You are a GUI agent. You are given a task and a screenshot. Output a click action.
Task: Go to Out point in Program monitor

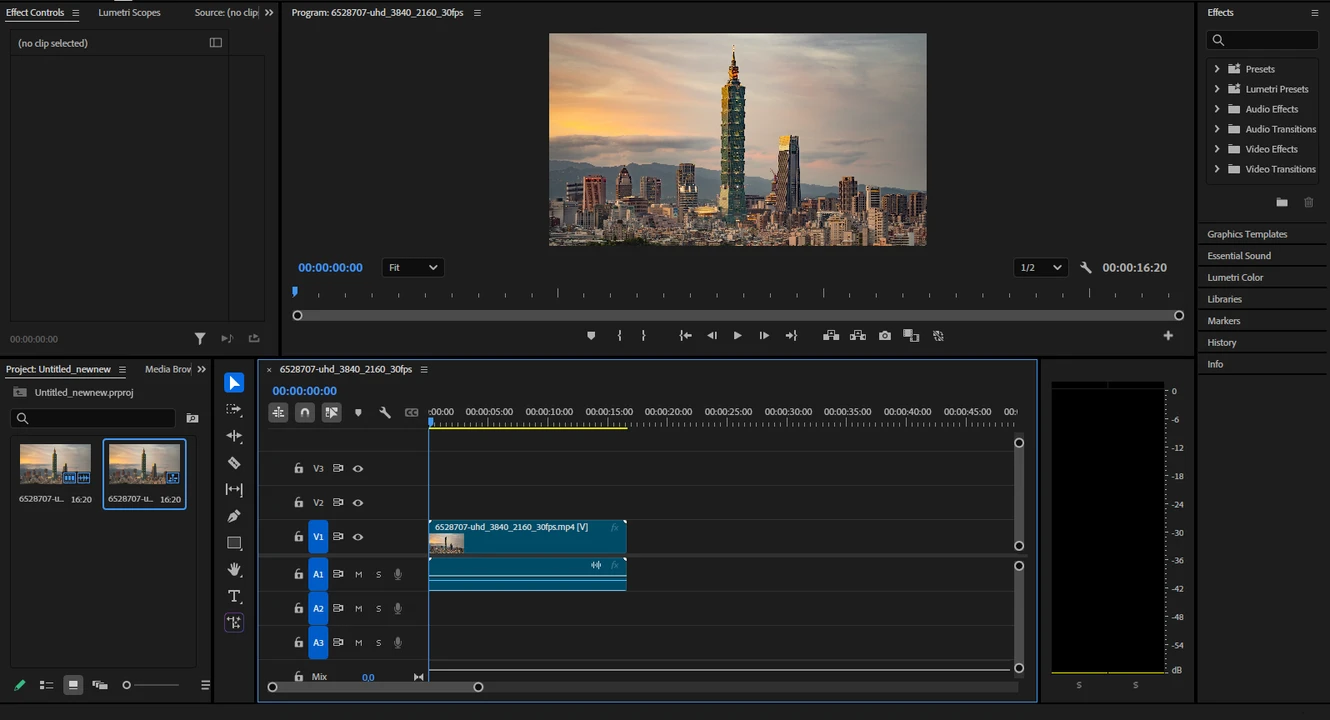[x=791, y=336]
